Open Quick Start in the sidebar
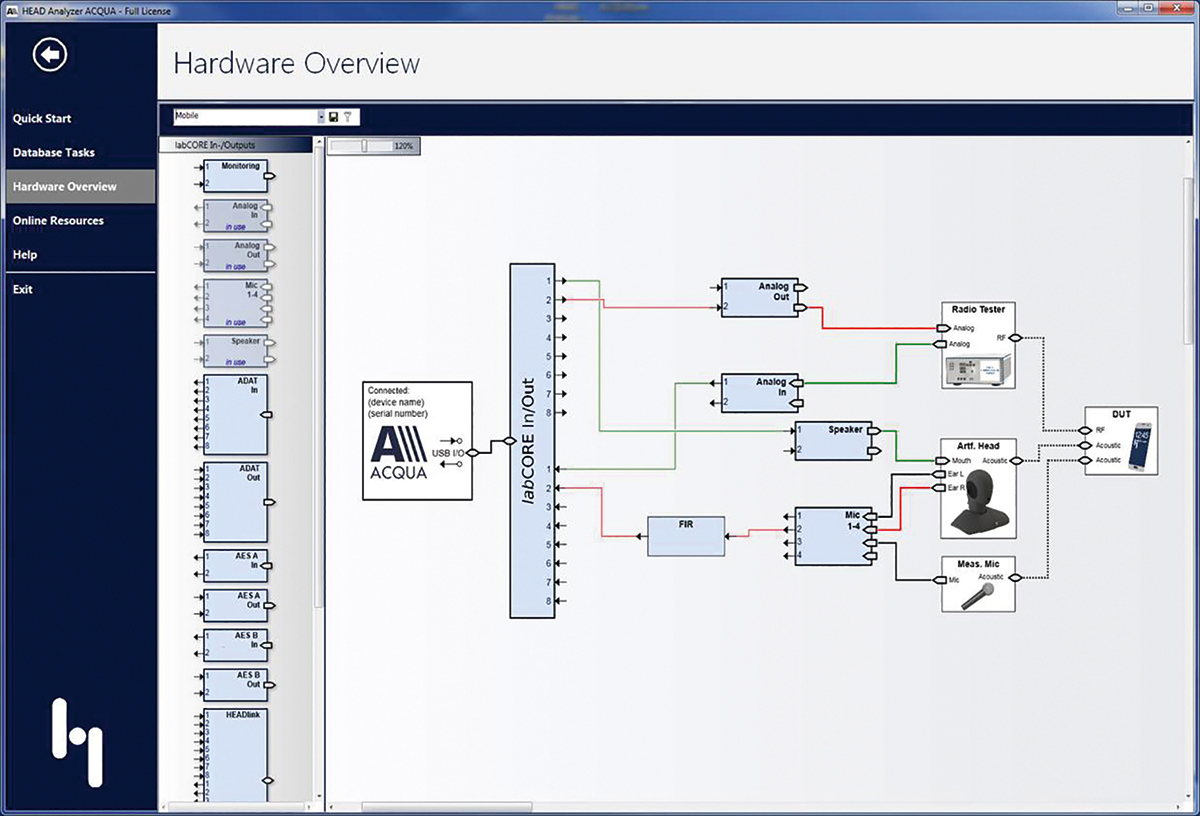 click(x=42, y=118)
